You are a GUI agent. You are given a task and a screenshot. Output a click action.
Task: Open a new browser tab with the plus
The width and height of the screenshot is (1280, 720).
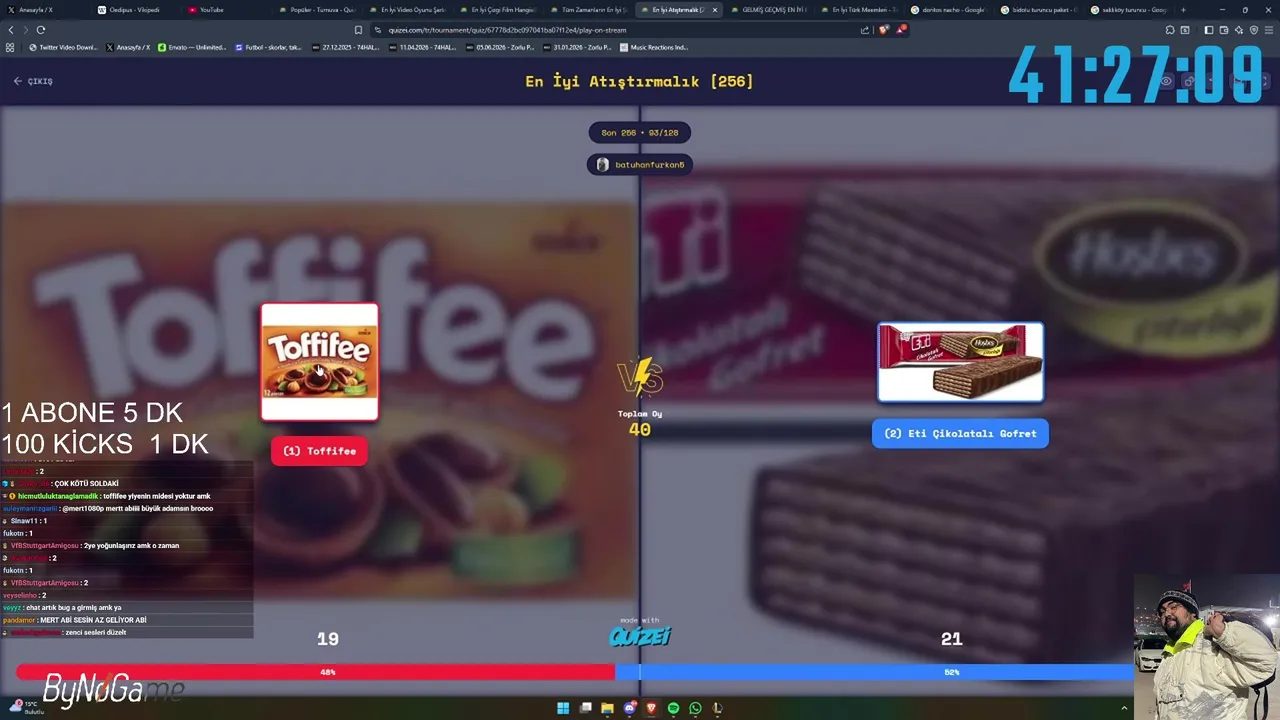(x=1183, y=10)
